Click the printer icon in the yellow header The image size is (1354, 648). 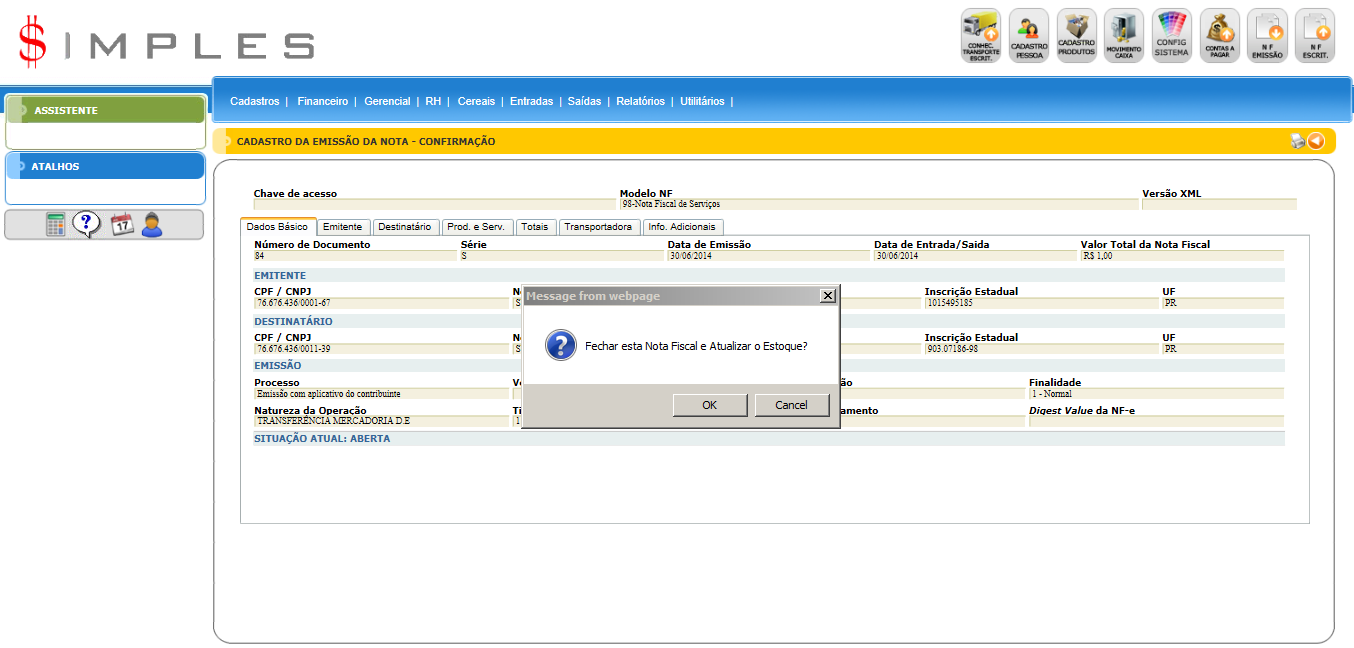point(1297,141)
